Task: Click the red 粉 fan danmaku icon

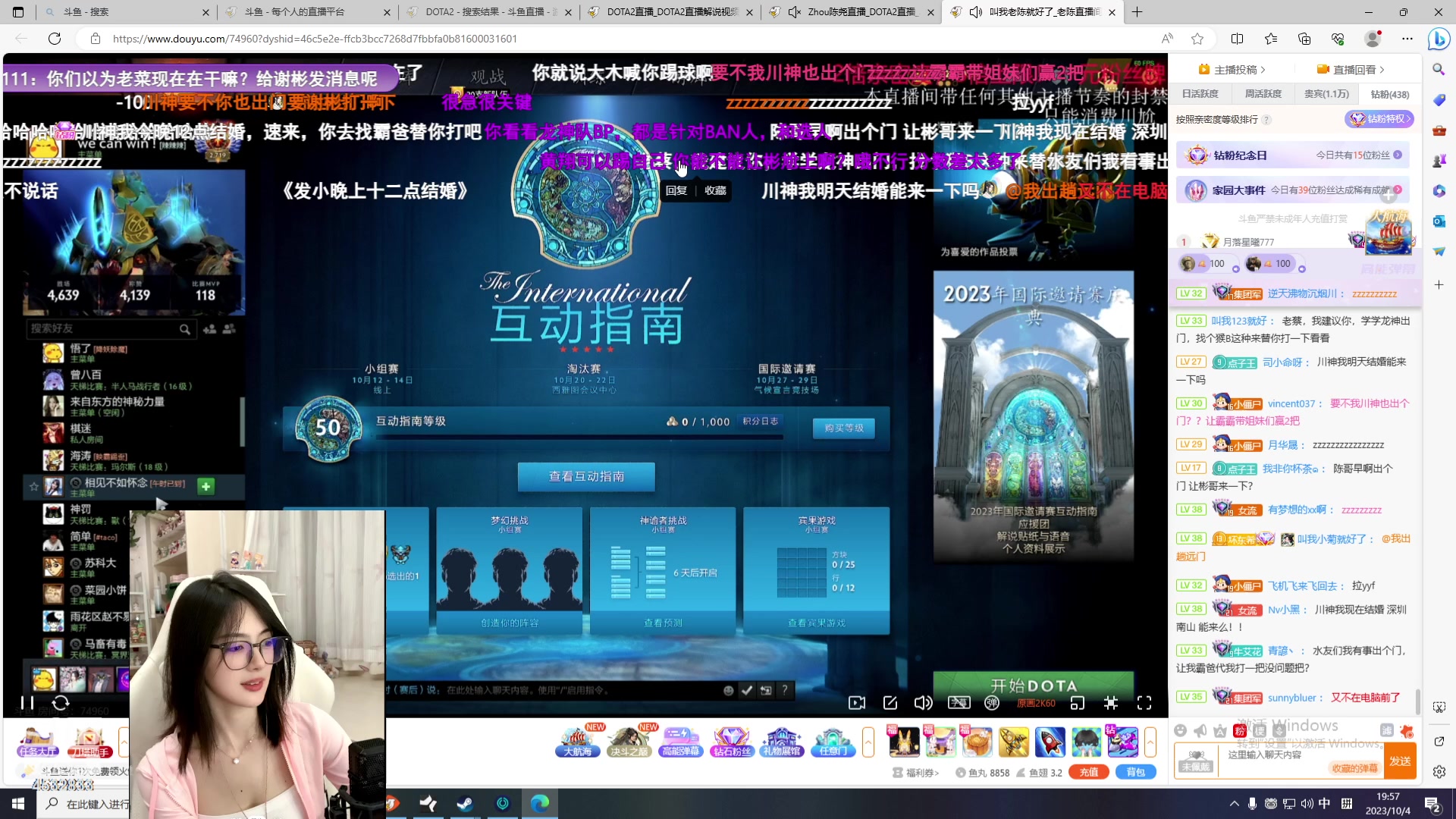Action: coord(1240,730)
